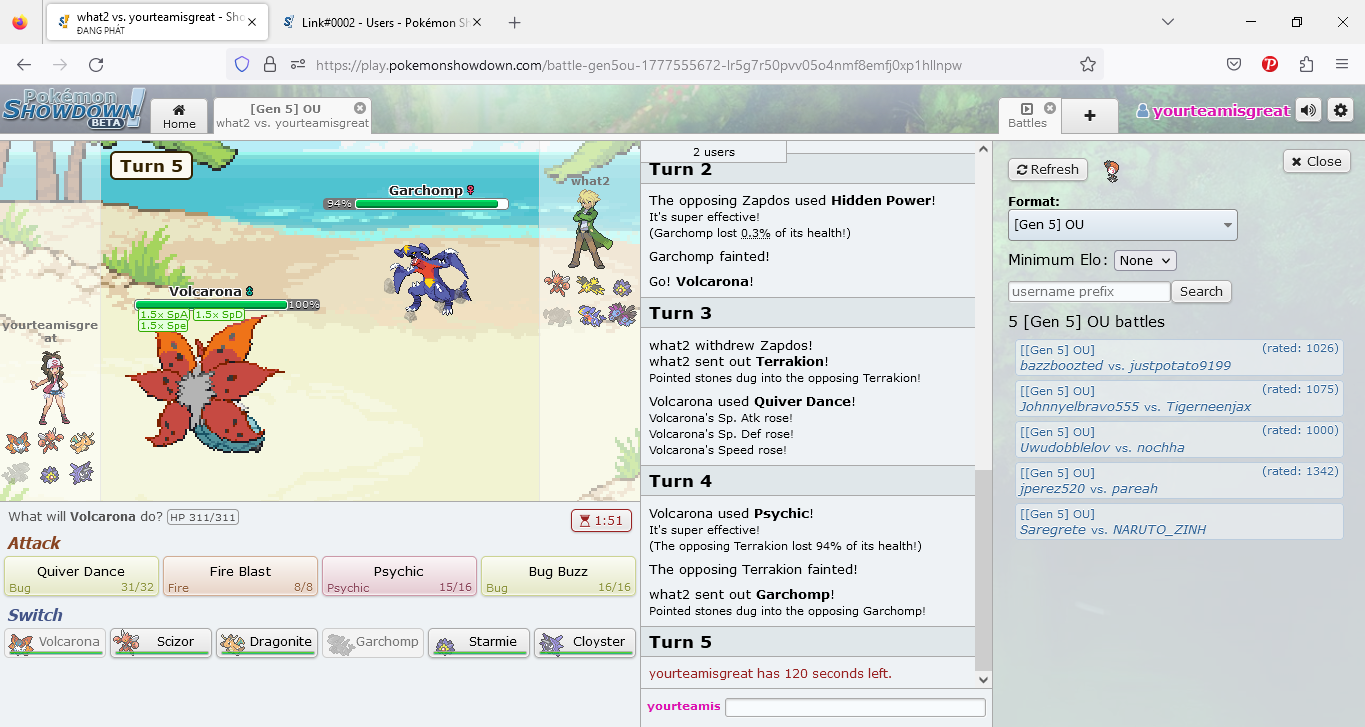Click the Search button
Viewport: 1365px width, 727px height.
1201,292
